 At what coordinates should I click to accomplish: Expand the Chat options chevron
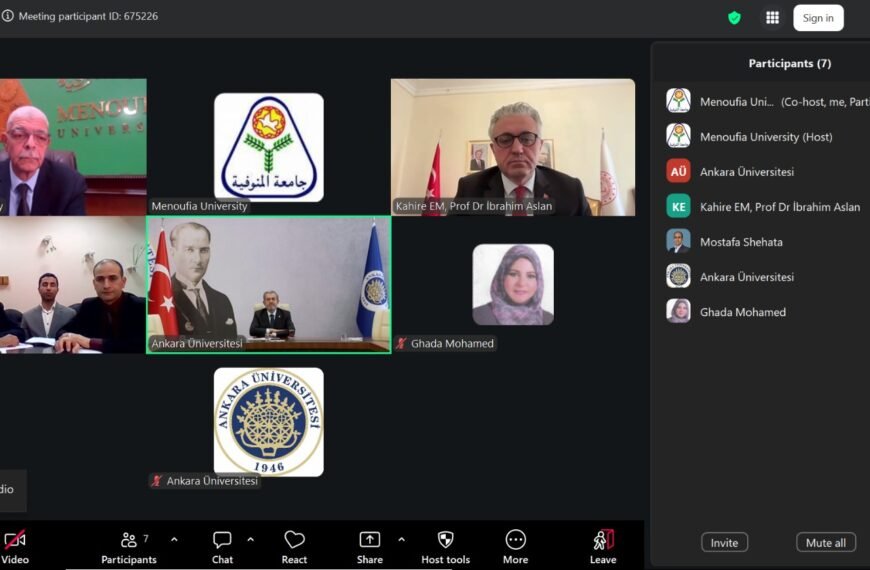point(251,539)
